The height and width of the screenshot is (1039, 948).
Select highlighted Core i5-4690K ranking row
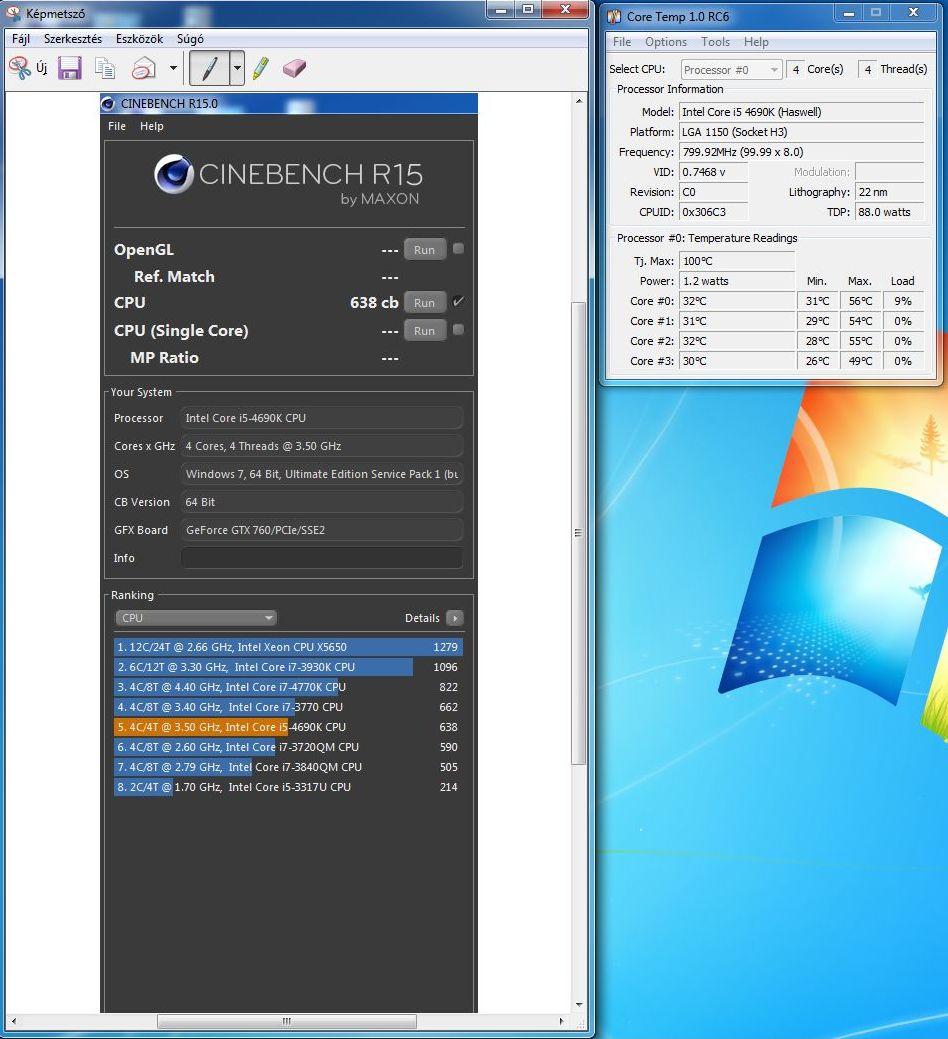pos(289,727)
